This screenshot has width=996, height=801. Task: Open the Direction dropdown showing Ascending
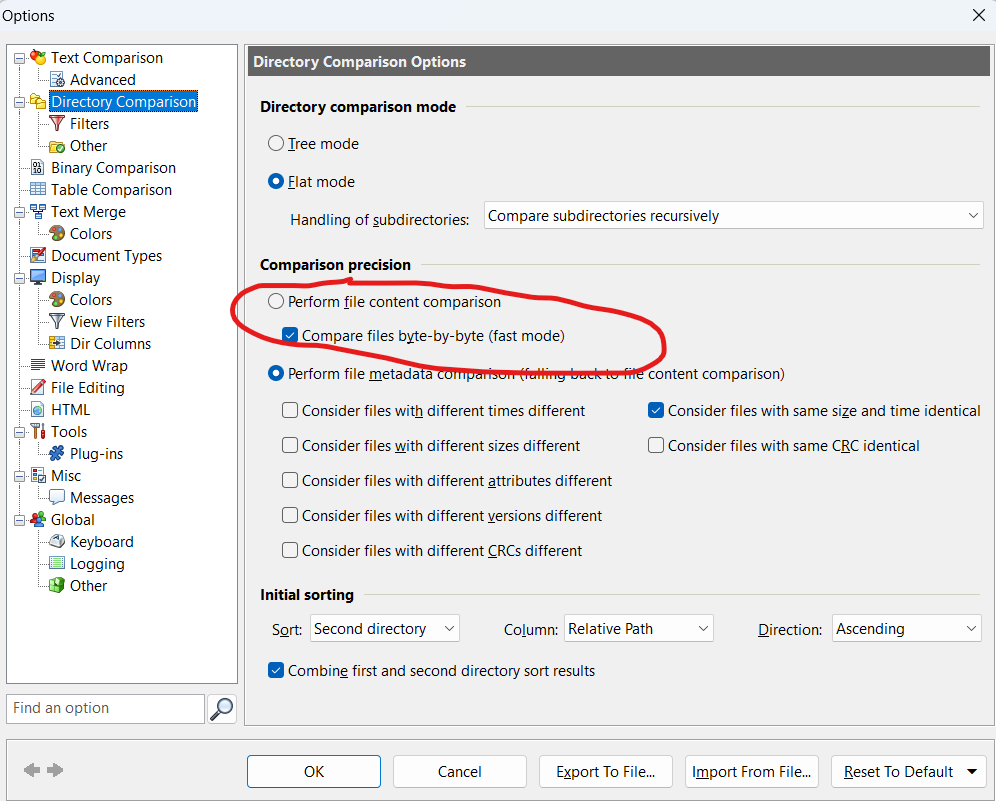point(906,629)
